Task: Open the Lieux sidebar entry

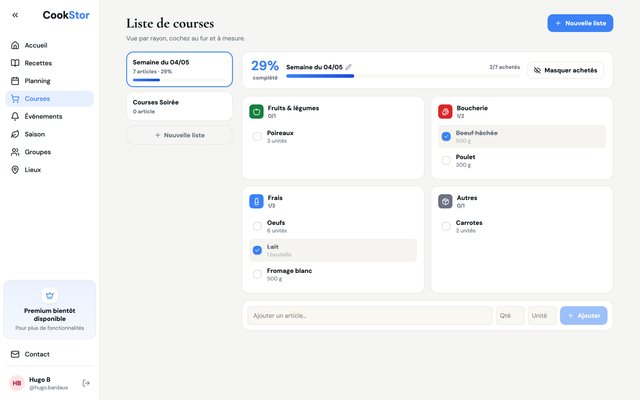Action: pyautogui.click(x=49, y=170)
